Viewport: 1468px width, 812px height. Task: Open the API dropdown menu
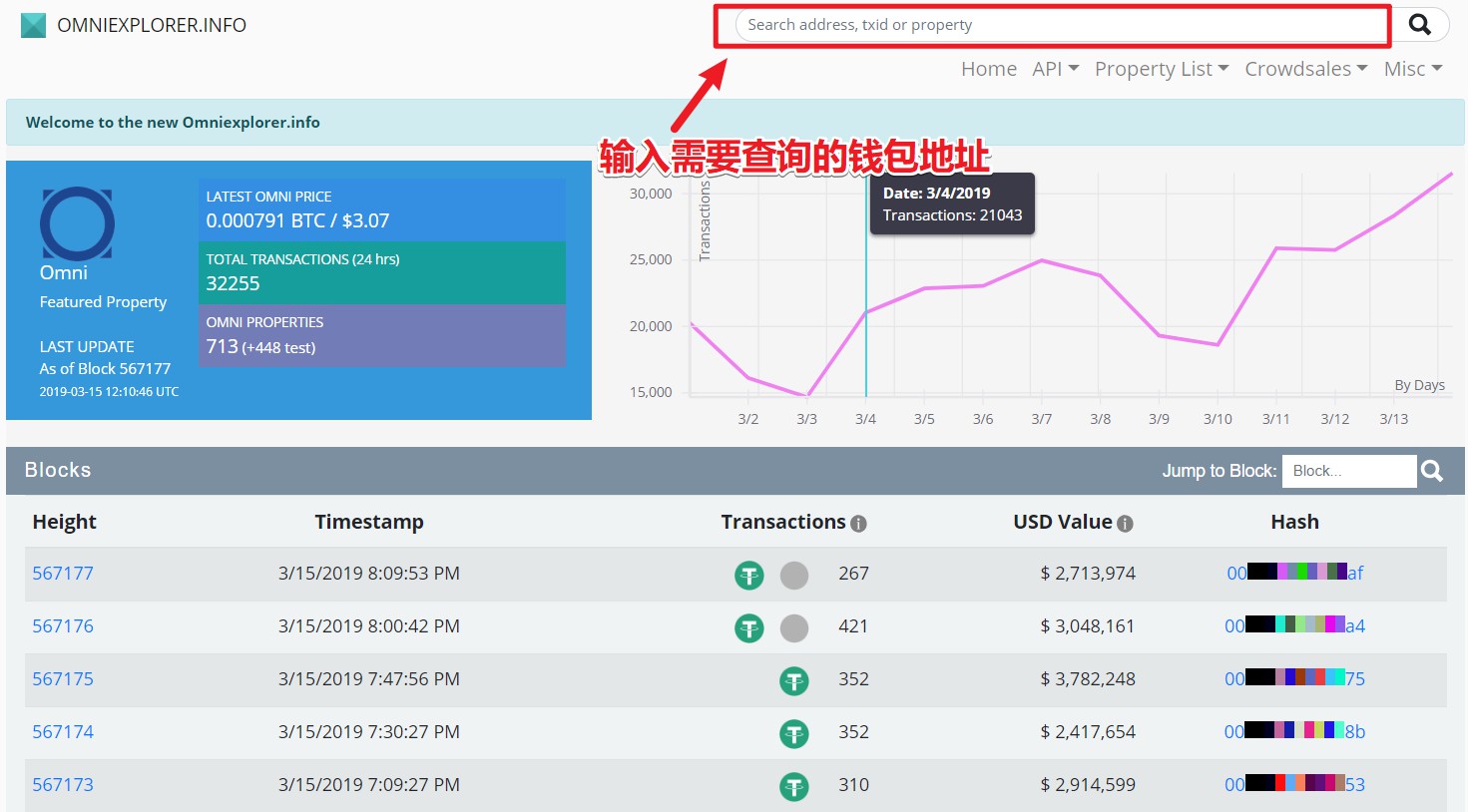(1055, 69)
